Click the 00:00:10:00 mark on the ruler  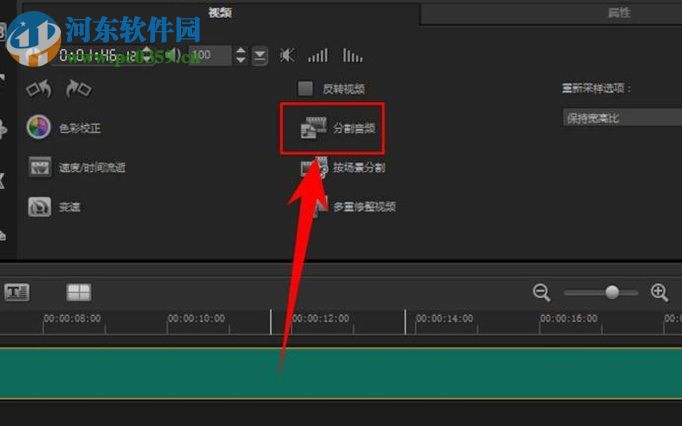click(196, 319)
